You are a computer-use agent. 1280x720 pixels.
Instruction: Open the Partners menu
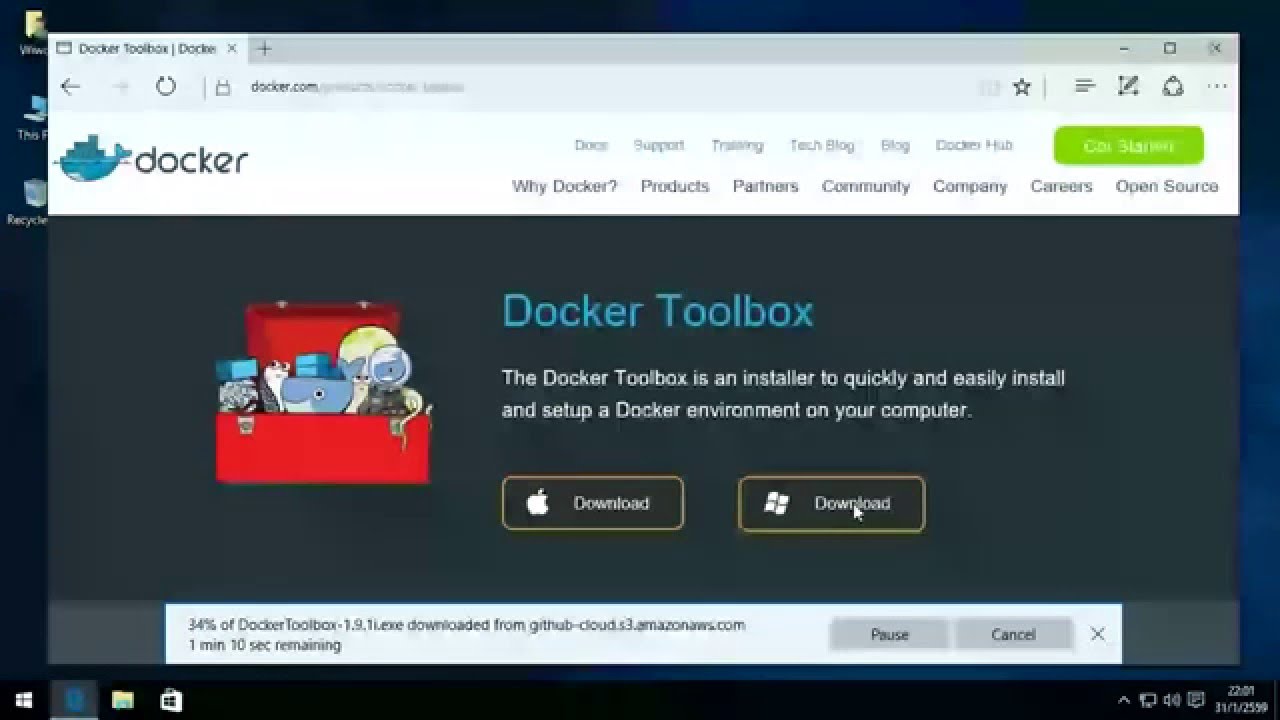point(765,186)
